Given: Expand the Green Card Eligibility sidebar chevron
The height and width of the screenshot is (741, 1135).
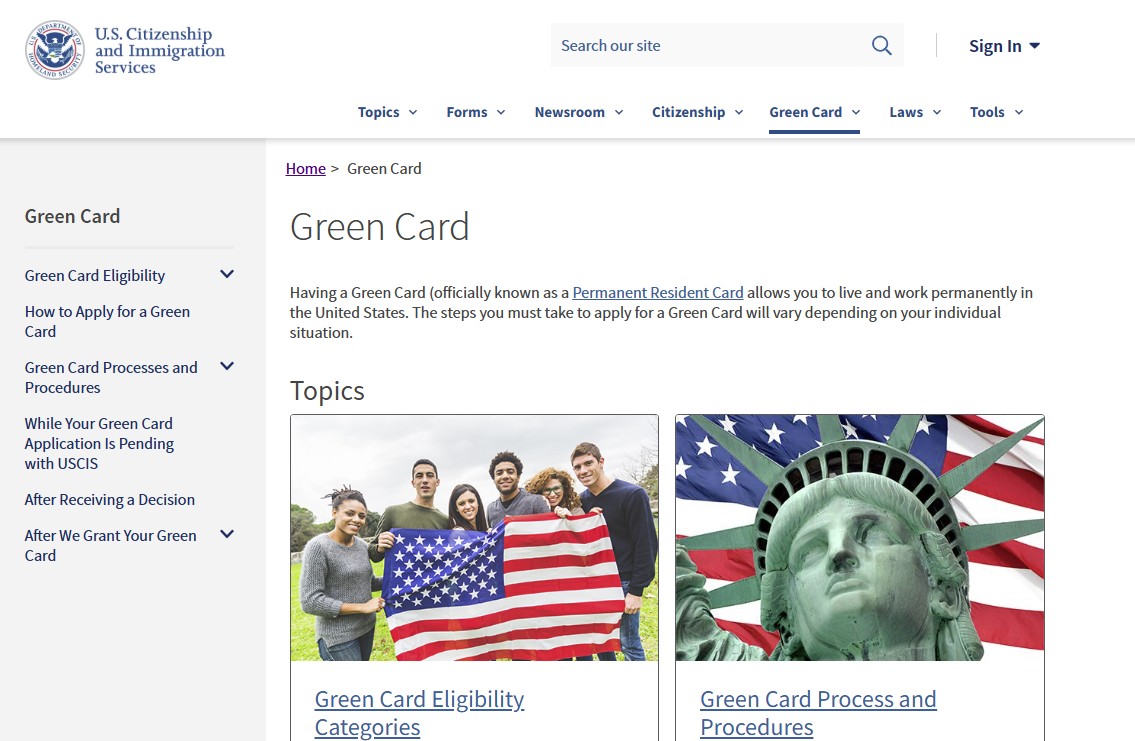Looking at the screenshot, I should pos(227,275).
